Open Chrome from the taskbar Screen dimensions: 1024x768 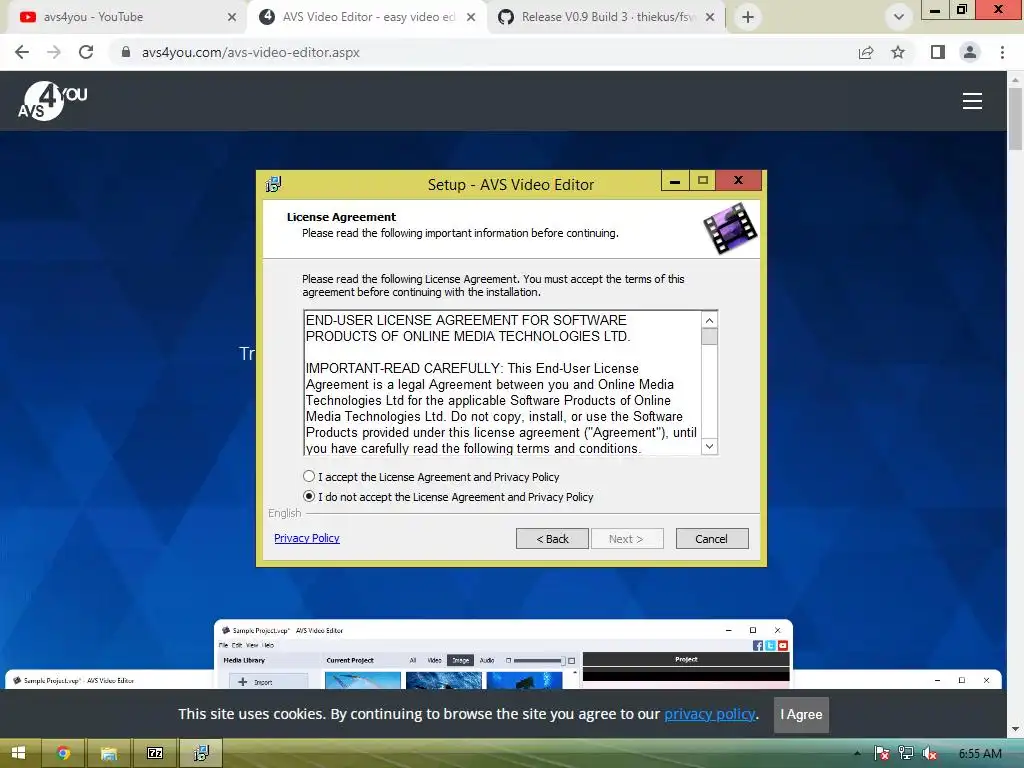point(63,753)
